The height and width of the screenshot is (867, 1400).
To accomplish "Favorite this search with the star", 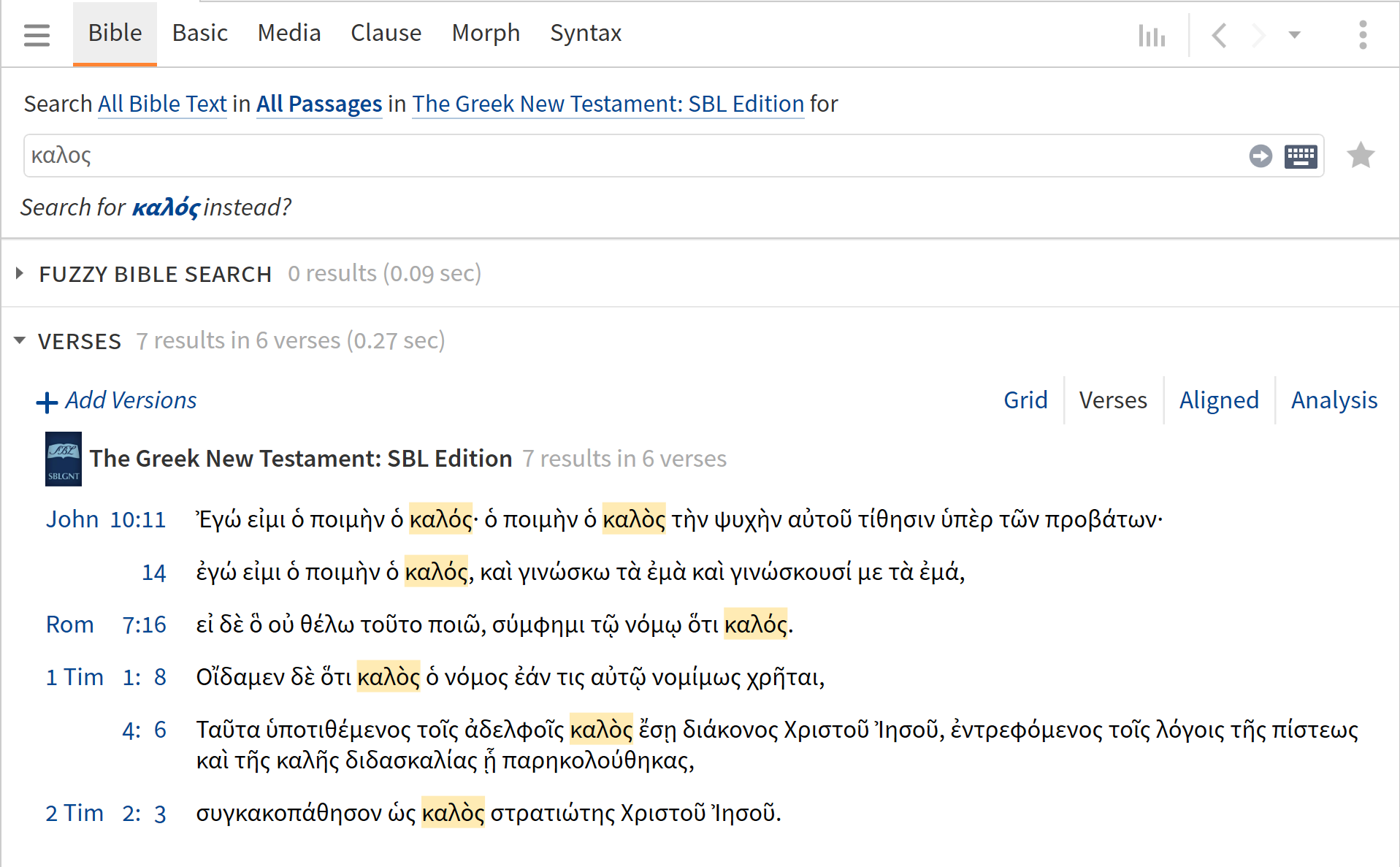I will point(1360,156).
